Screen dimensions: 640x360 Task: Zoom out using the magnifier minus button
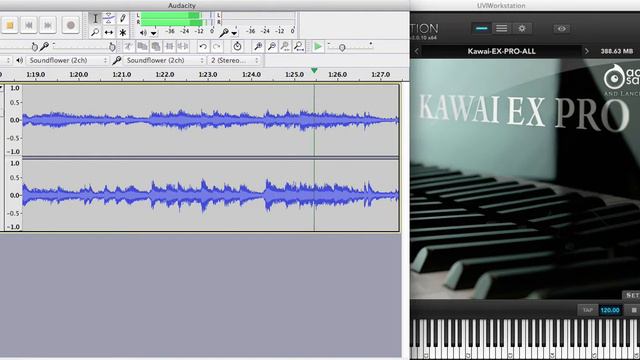tap(271, 47)
